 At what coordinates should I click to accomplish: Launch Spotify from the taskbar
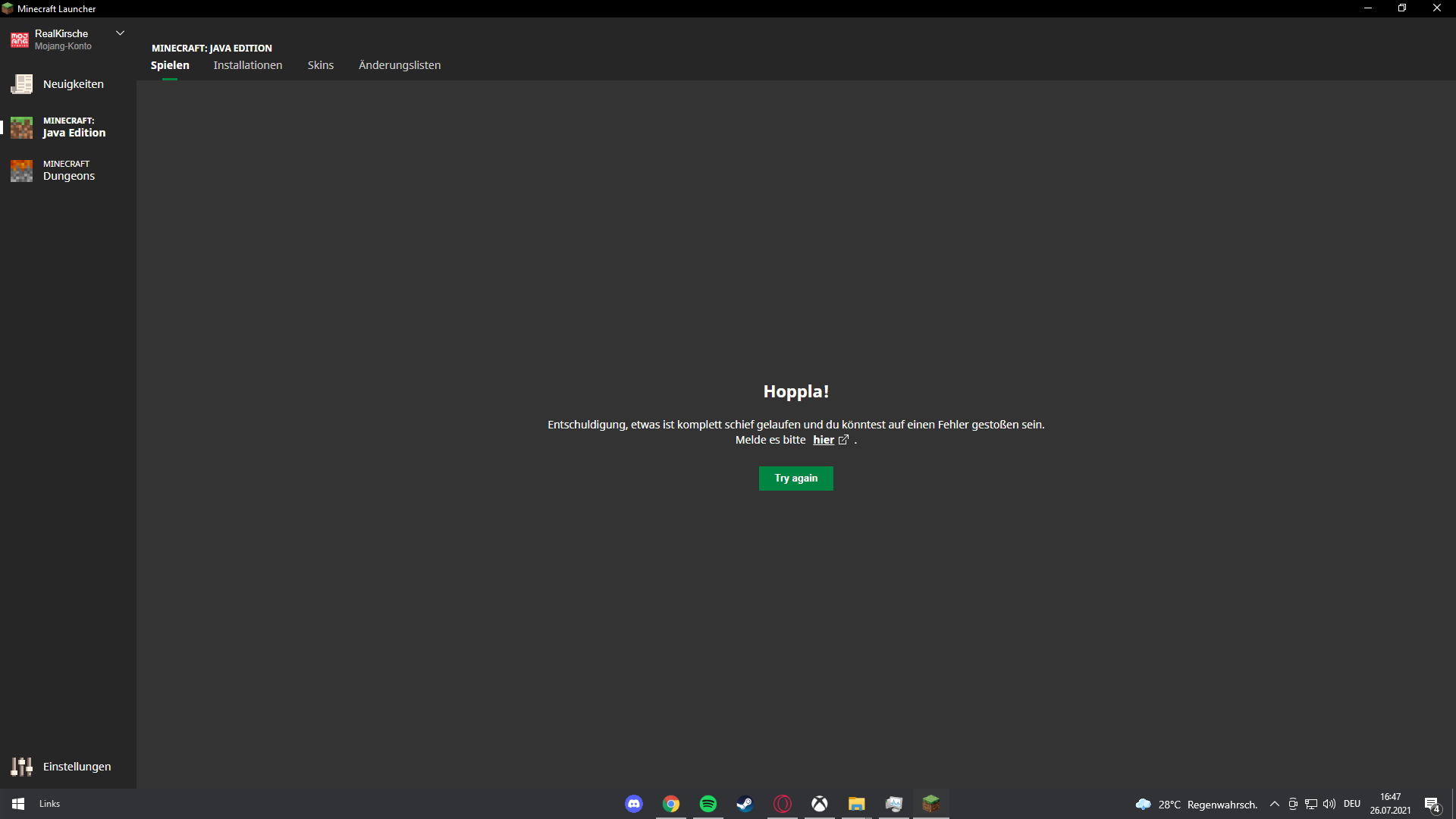point(708,804)
